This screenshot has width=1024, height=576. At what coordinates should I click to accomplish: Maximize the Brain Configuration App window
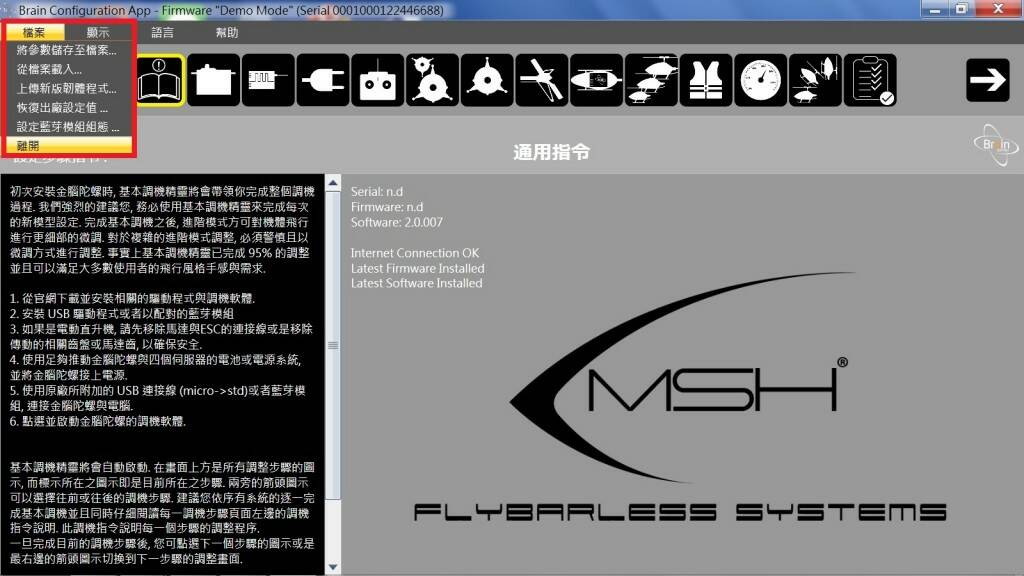click(961, 9)
